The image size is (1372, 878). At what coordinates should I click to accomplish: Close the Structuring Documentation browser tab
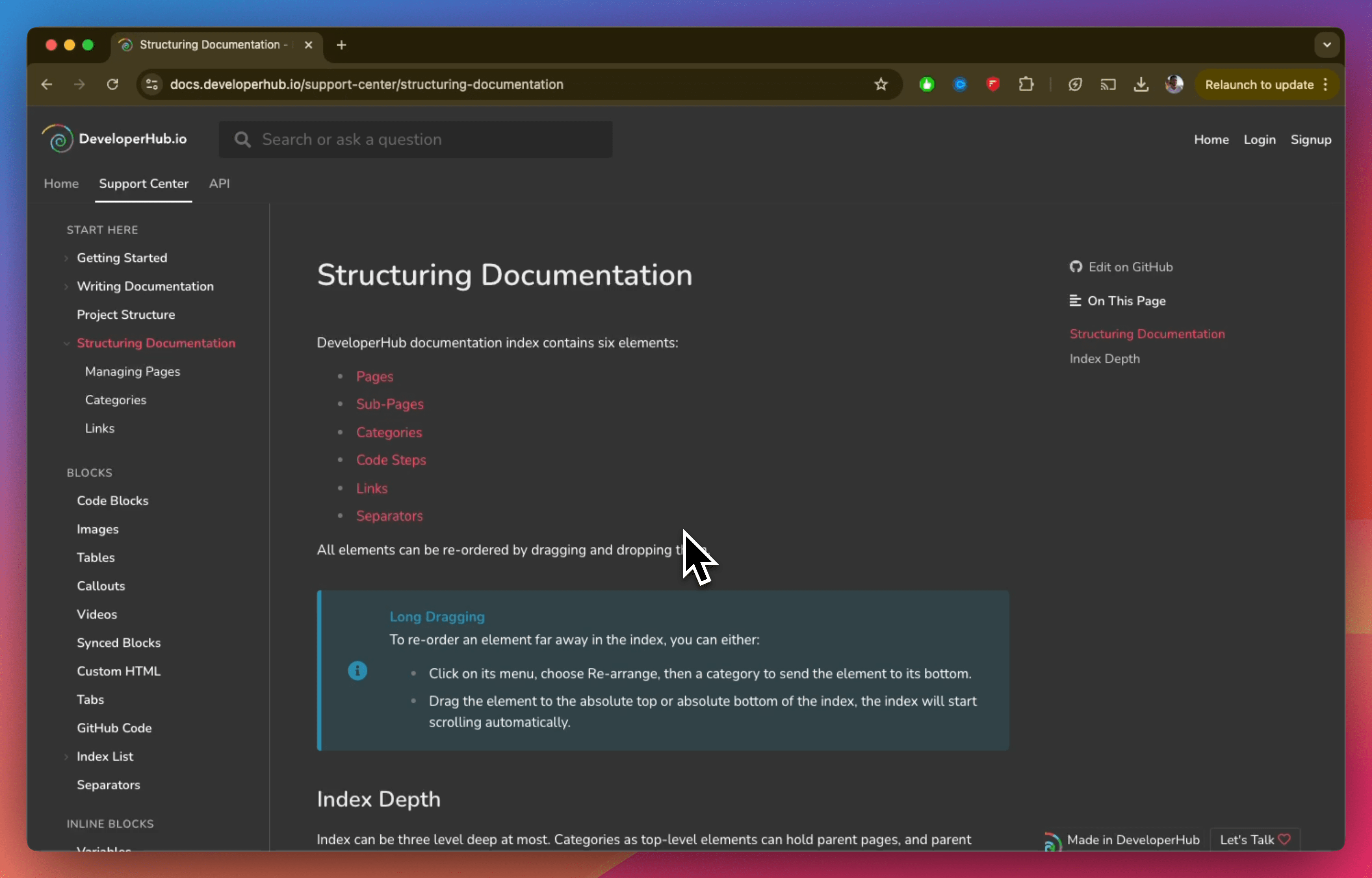[308, 44]
